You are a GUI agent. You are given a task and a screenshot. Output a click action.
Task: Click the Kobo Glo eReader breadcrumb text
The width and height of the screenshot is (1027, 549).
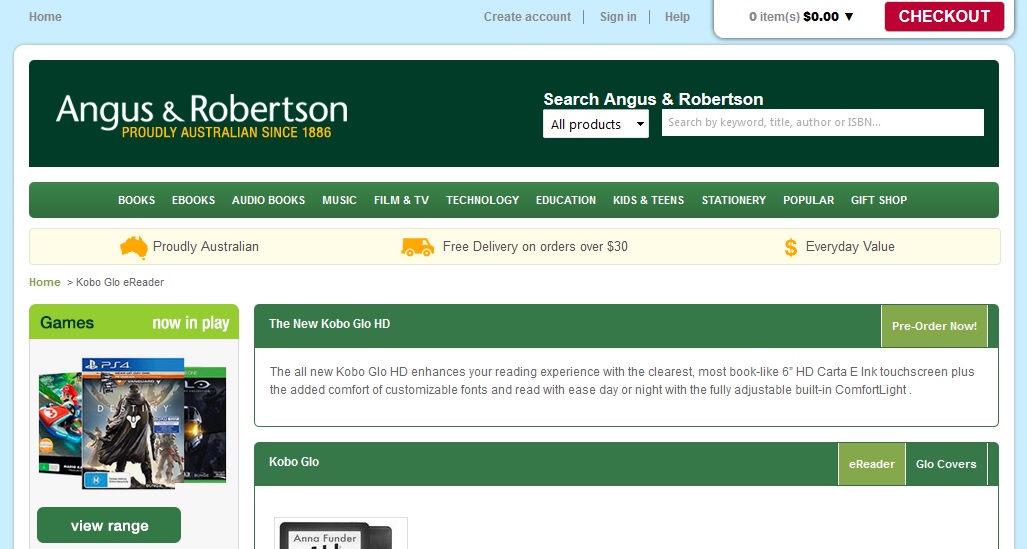tap(120, 282)
